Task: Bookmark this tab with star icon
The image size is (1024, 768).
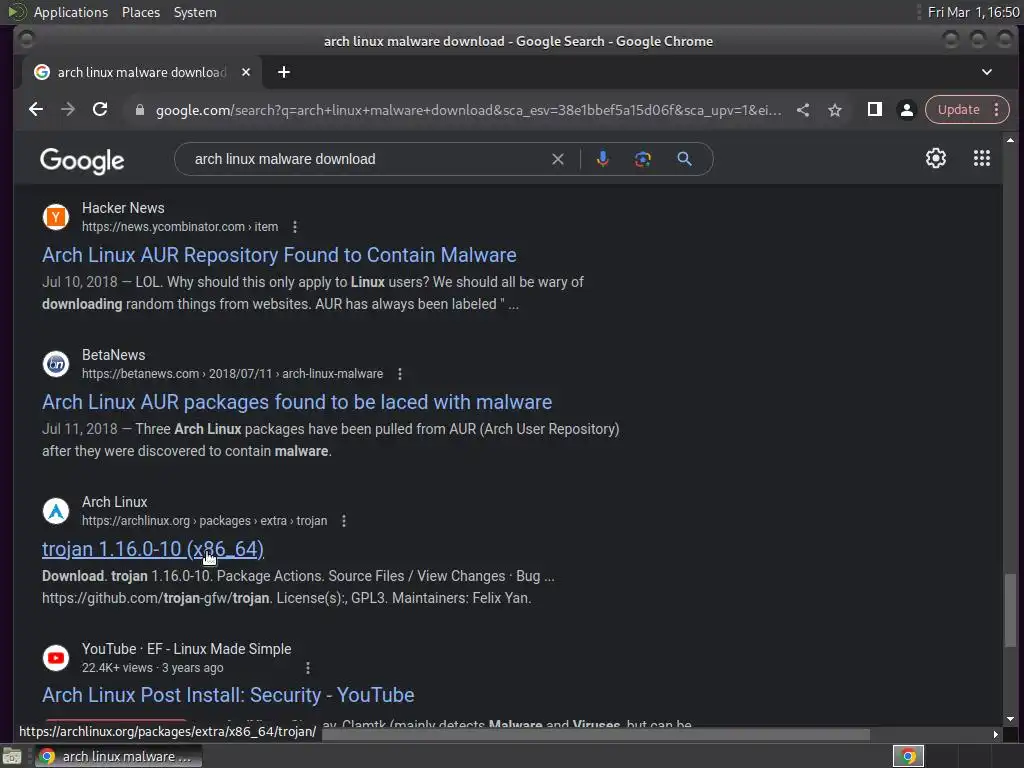Action: 835,110
